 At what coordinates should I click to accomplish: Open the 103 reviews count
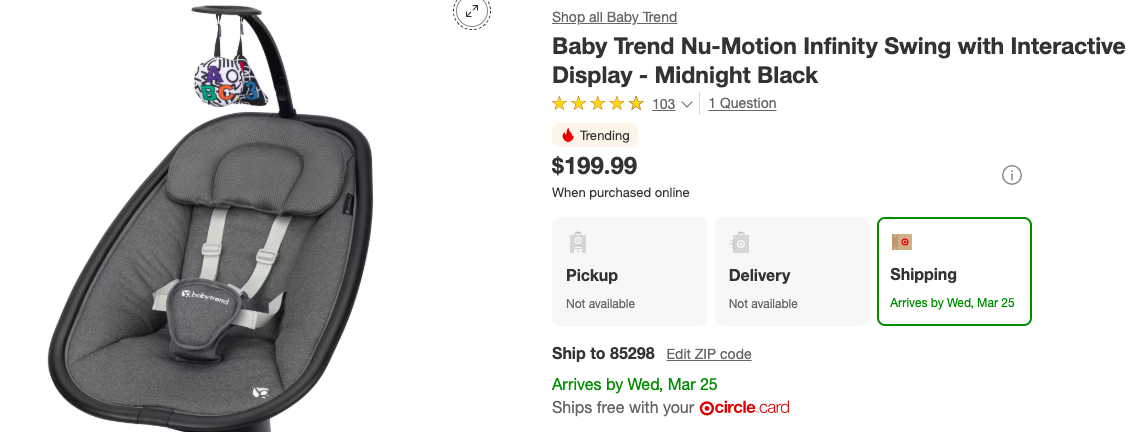click(663, 104)
